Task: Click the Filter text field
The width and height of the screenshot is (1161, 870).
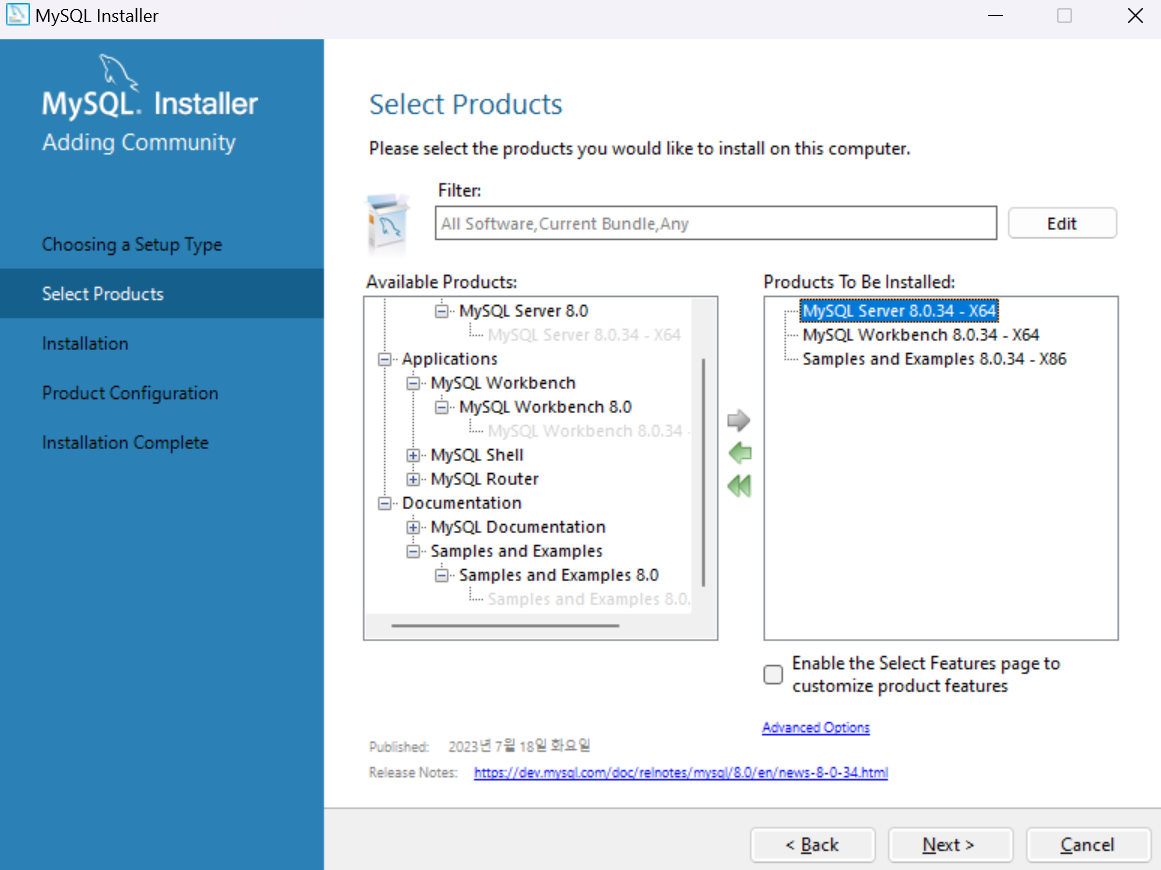Action: (716, 224)
